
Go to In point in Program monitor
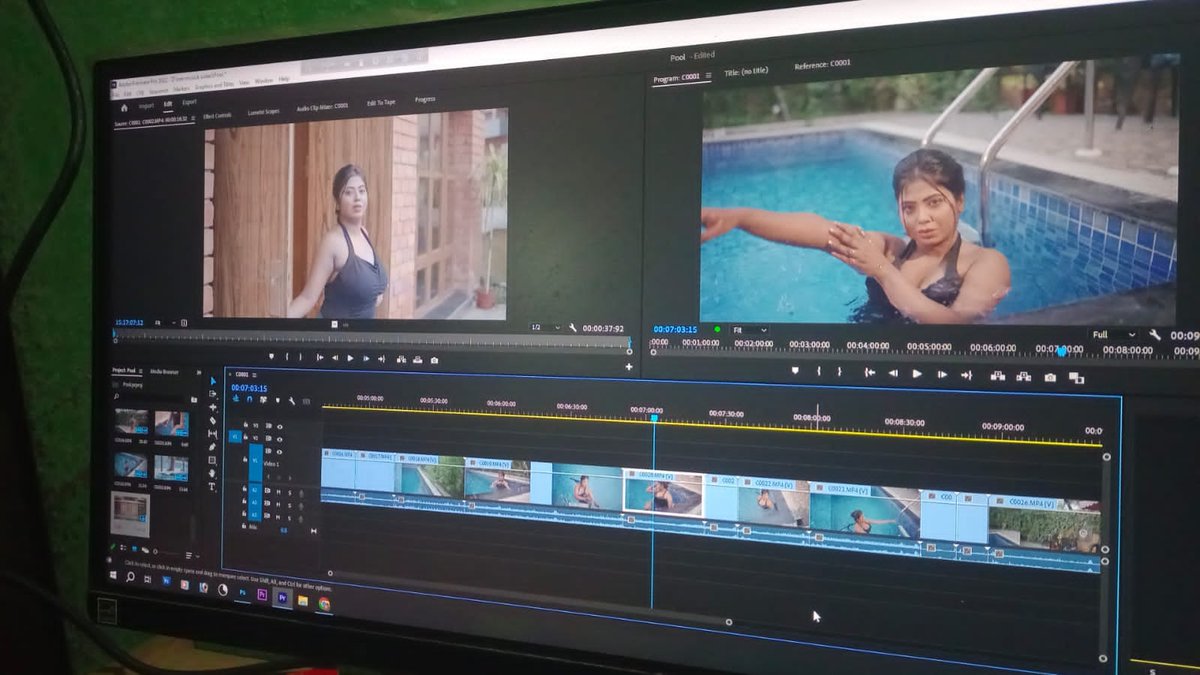[870, 373]
